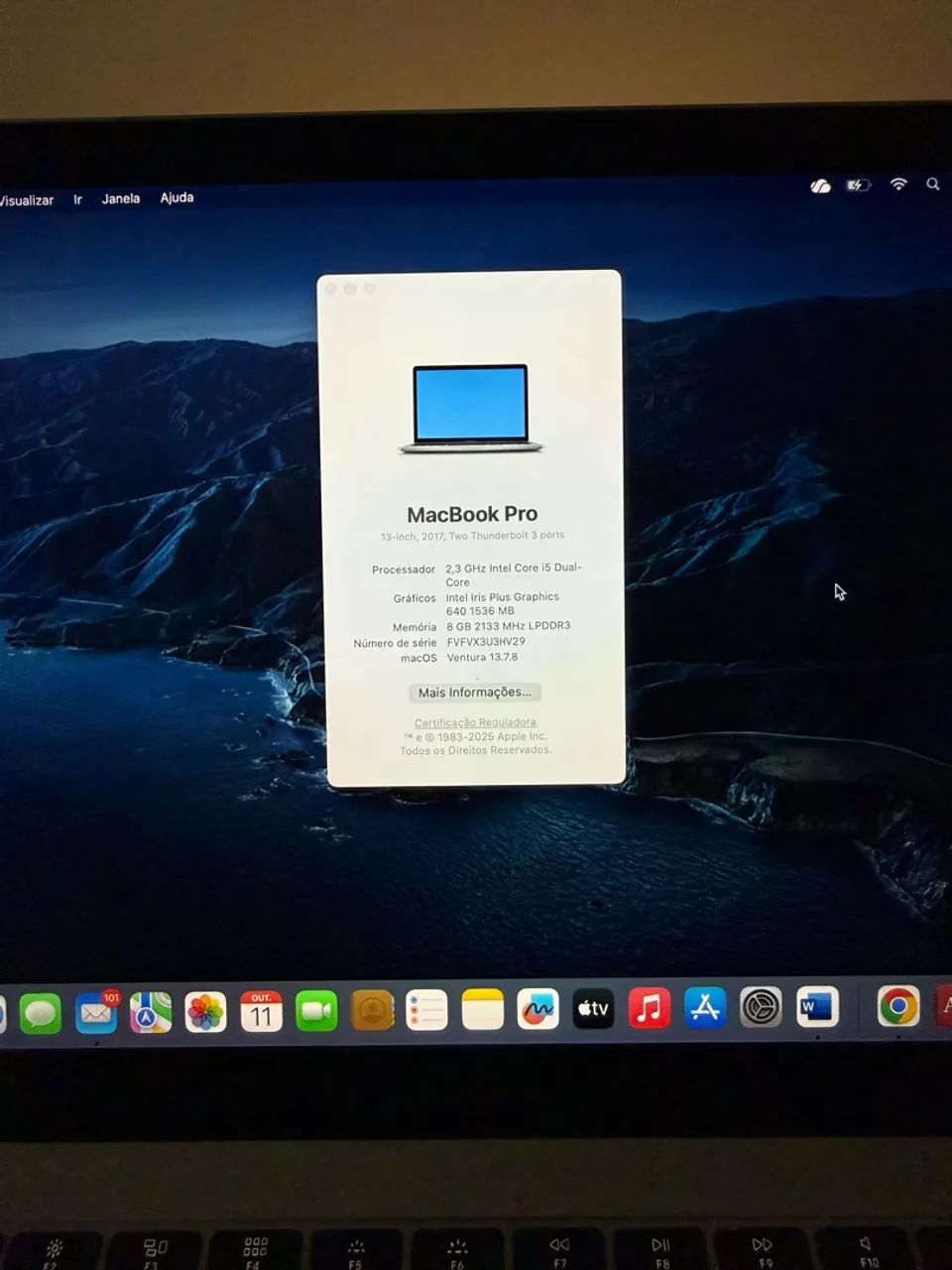Screen dimensions: 952x1270
Task: Launch App Store from the Dock
Action: (x=705, y=1008)
